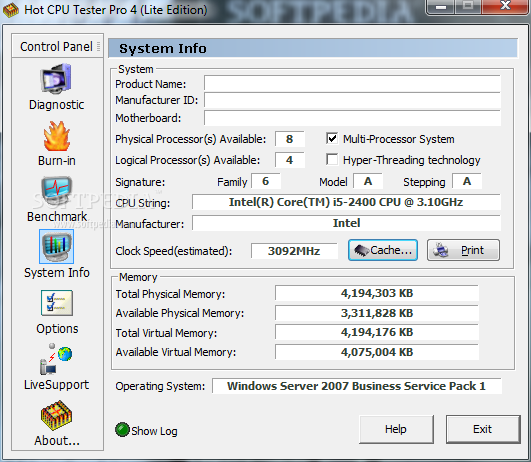Click the Manufacturer value Intel
The height and width of the screenshot is (462, 531).
(346, 223)
